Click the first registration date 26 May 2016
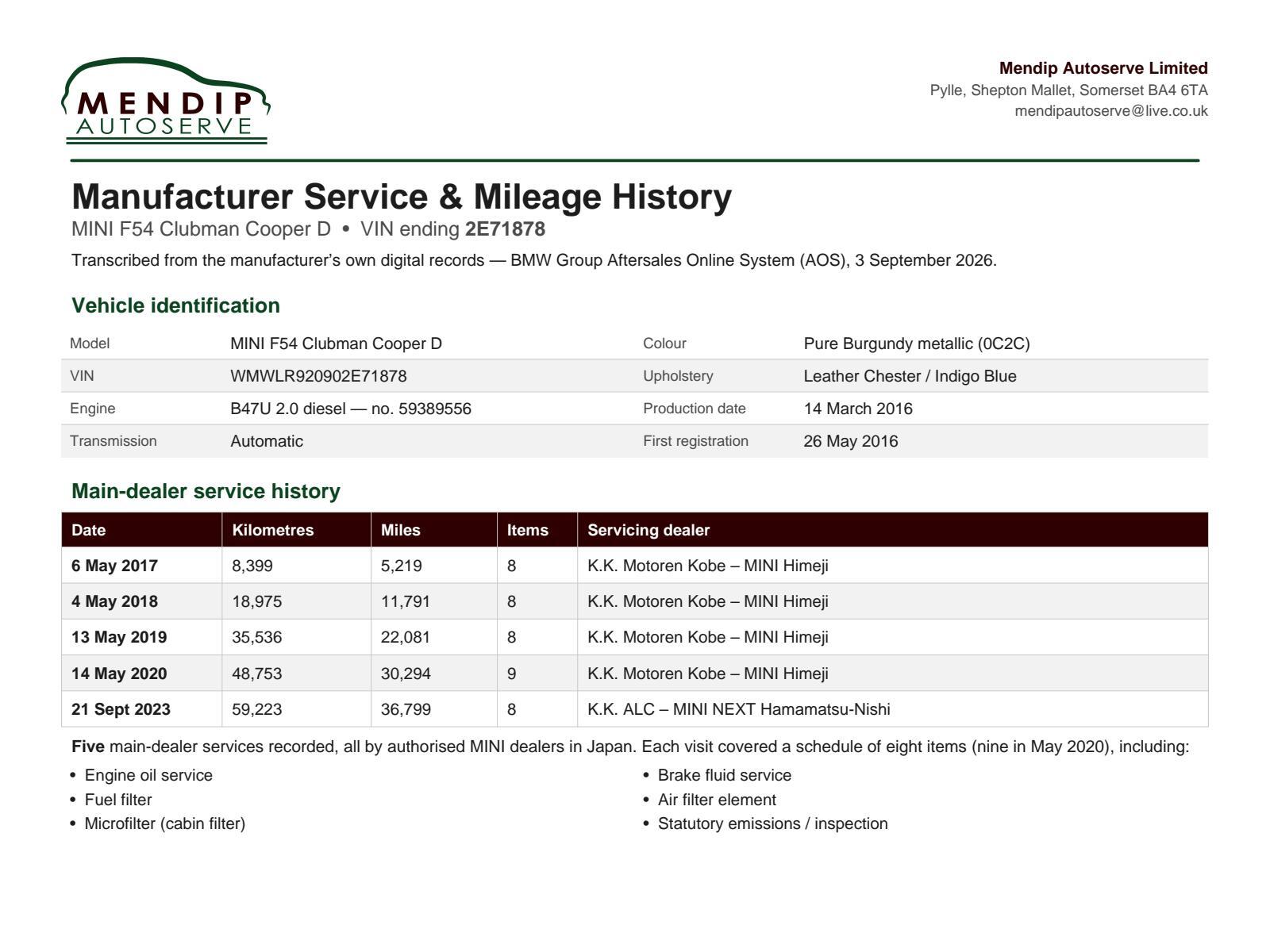Image resolution: width=1270 pixels, height=952 pixels. [x=851, y=441]
